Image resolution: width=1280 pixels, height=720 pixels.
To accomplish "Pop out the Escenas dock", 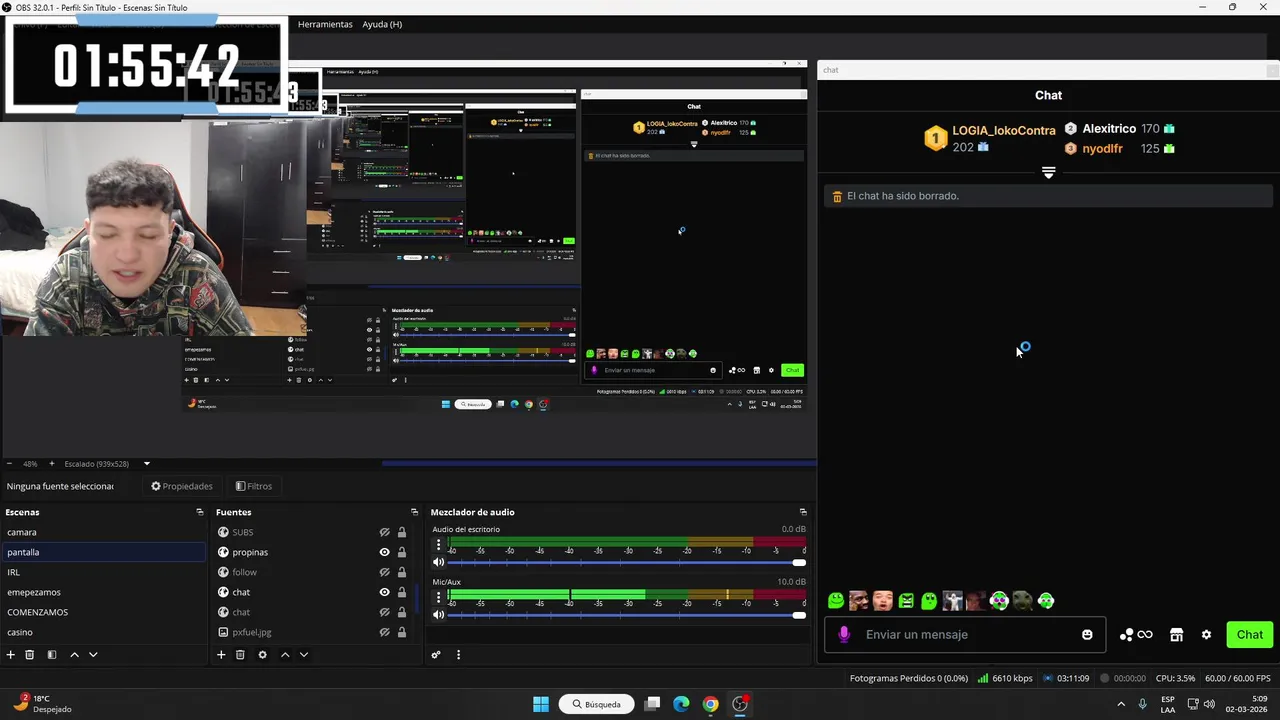I will [200, 512].
